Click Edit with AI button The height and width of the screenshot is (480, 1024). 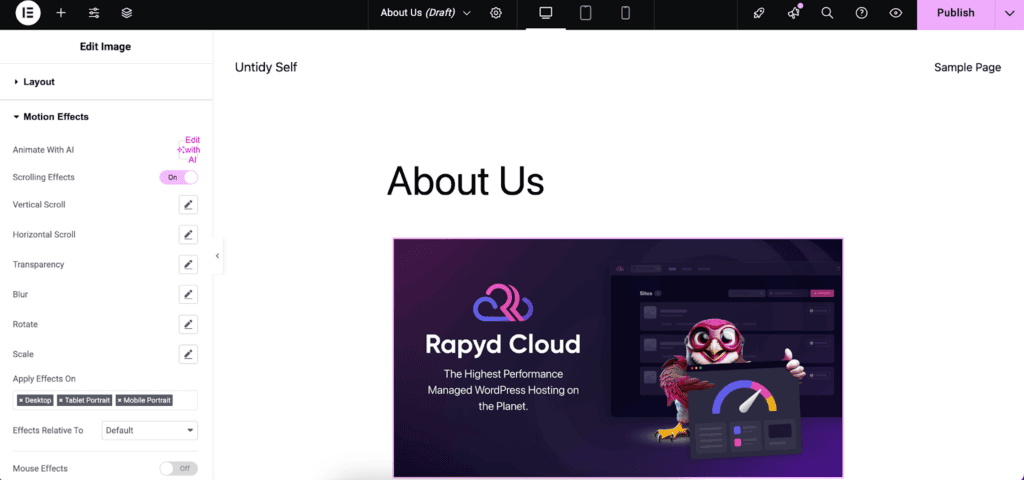point(188,150)
